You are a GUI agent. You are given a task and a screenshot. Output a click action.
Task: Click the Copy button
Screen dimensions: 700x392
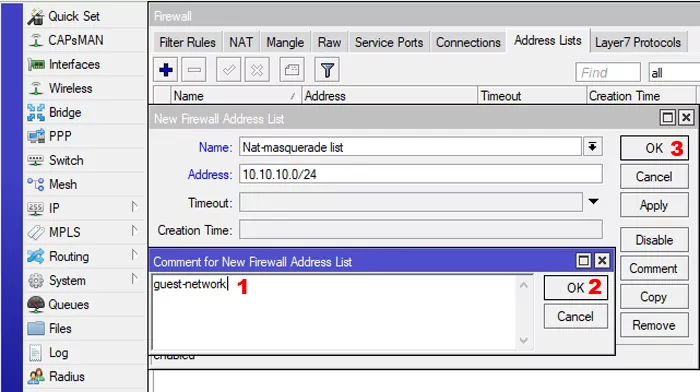(x=654, y=297)
